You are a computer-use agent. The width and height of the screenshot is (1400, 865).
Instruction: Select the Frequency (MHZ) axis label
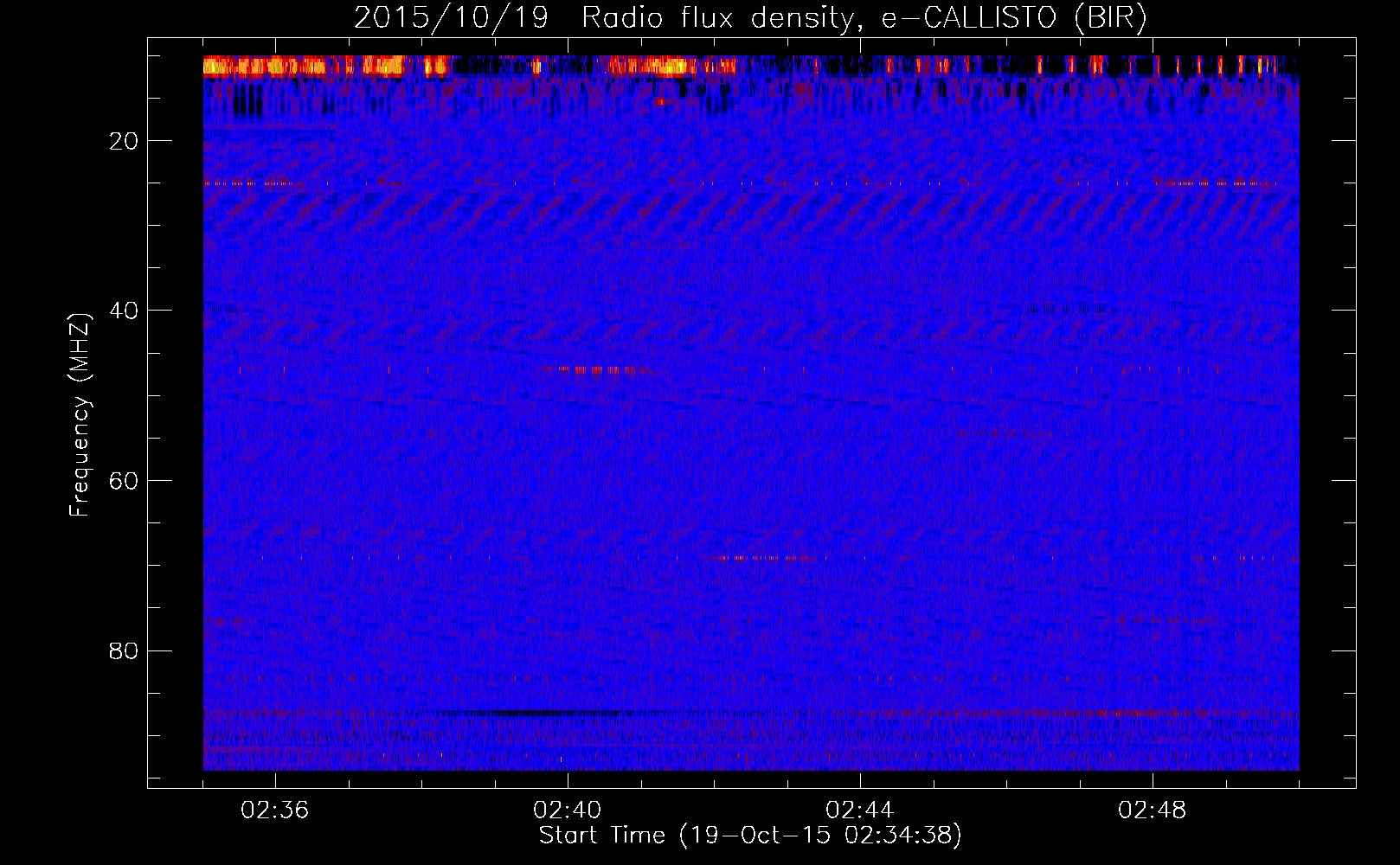80,415
